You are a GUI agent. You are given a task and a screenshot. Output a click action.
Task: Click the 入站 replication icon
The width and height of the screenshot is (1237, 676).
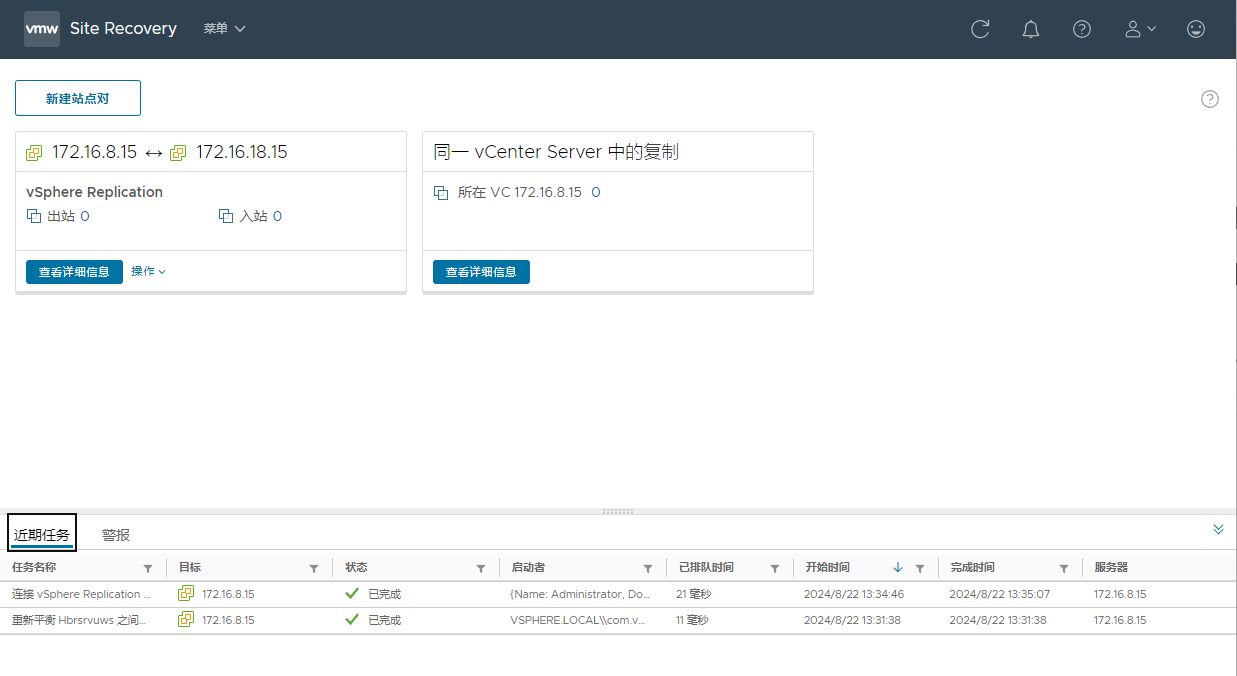(226, 216)
